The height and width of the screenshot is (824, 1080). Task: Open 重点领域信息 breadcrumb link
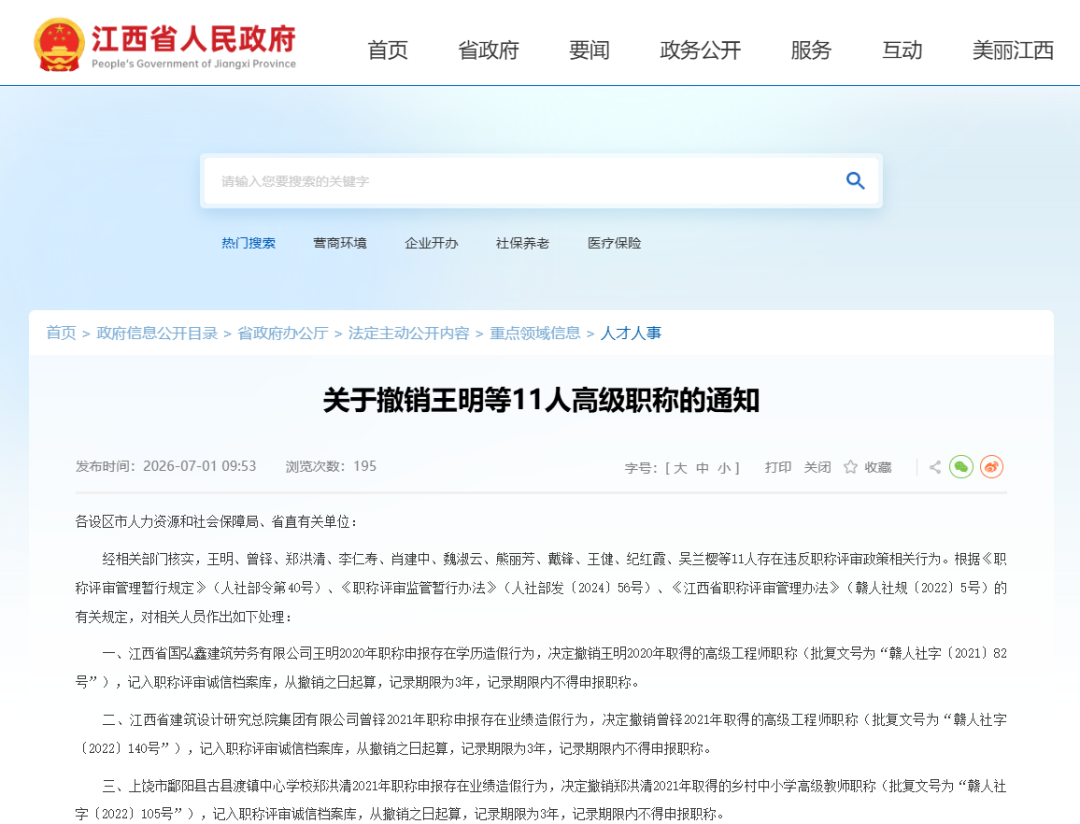[x=535, y=333]
